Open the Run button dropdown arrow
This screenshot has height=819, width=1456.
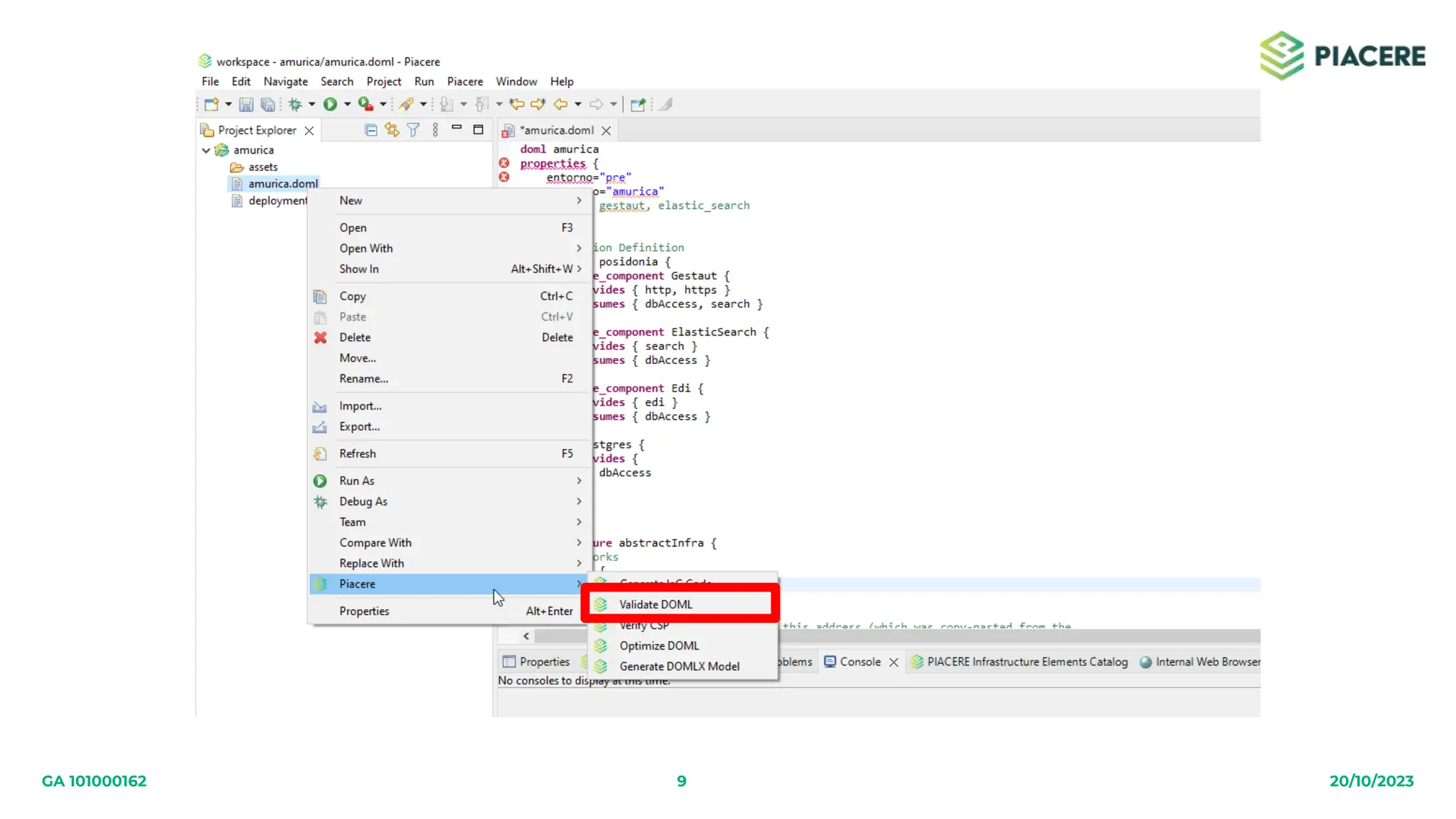(x=348, y=105)
